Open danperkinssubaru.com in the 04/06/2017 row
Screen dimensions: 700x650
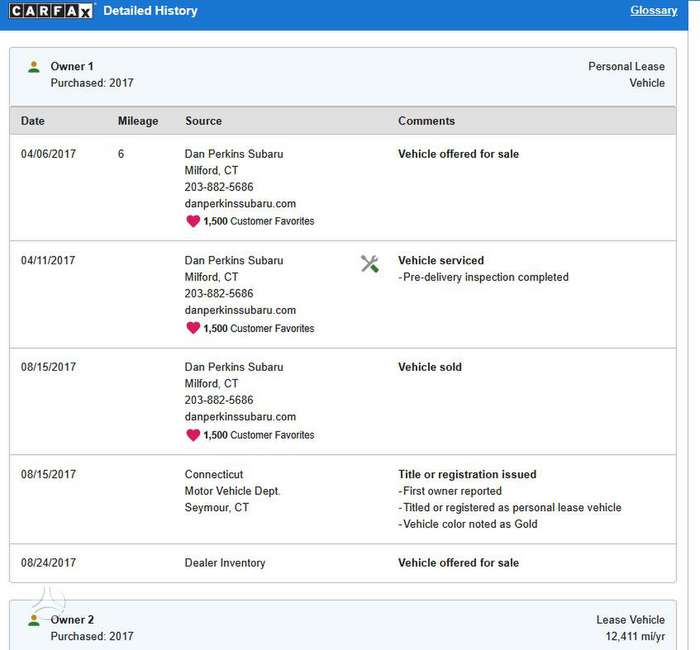click(x=240, y=204)
